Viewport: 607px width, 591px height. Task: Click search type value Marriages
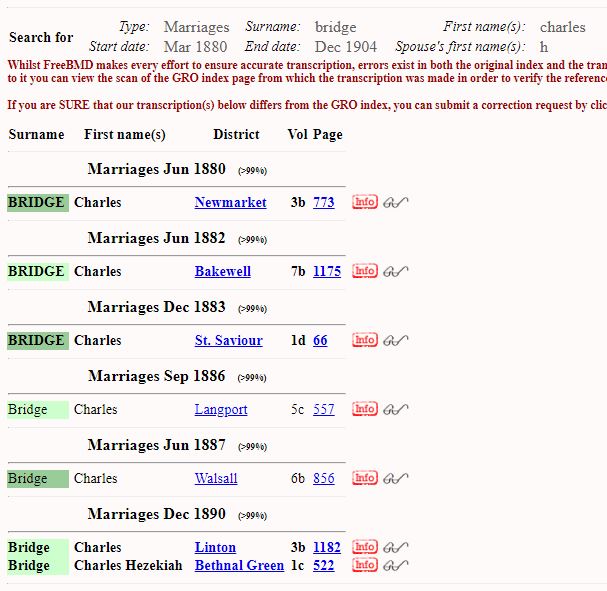[x=197, y=27]
